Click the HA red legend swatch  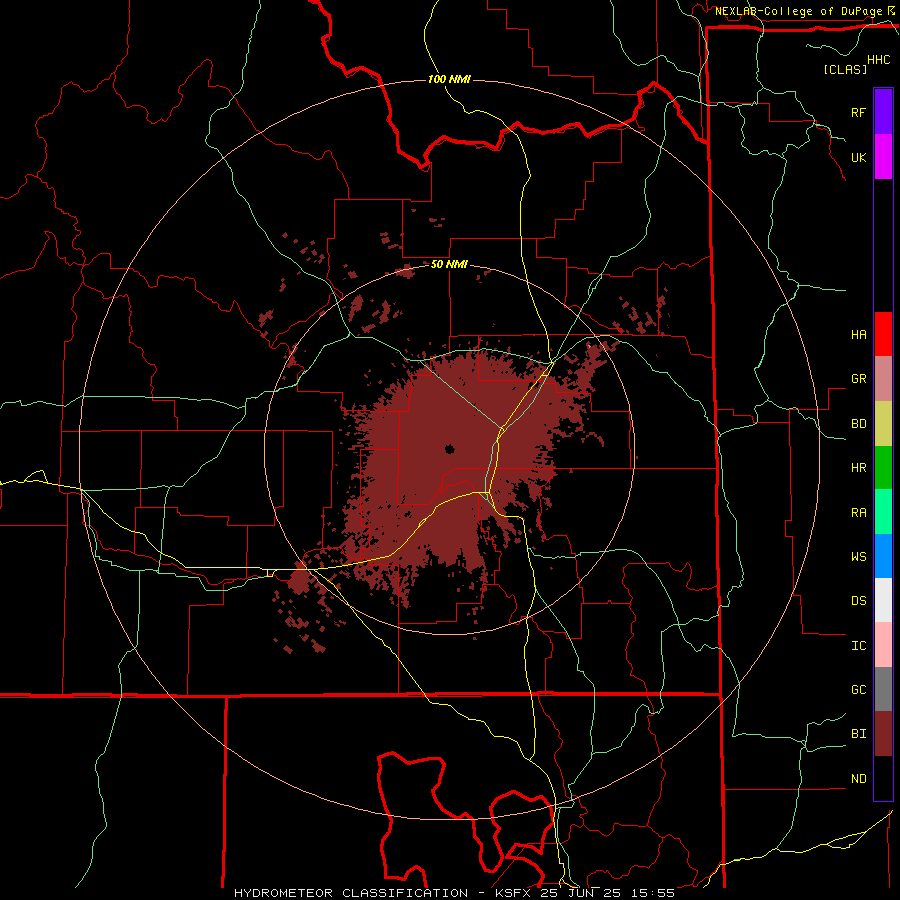pyautogui.click(x=883, y=334)
